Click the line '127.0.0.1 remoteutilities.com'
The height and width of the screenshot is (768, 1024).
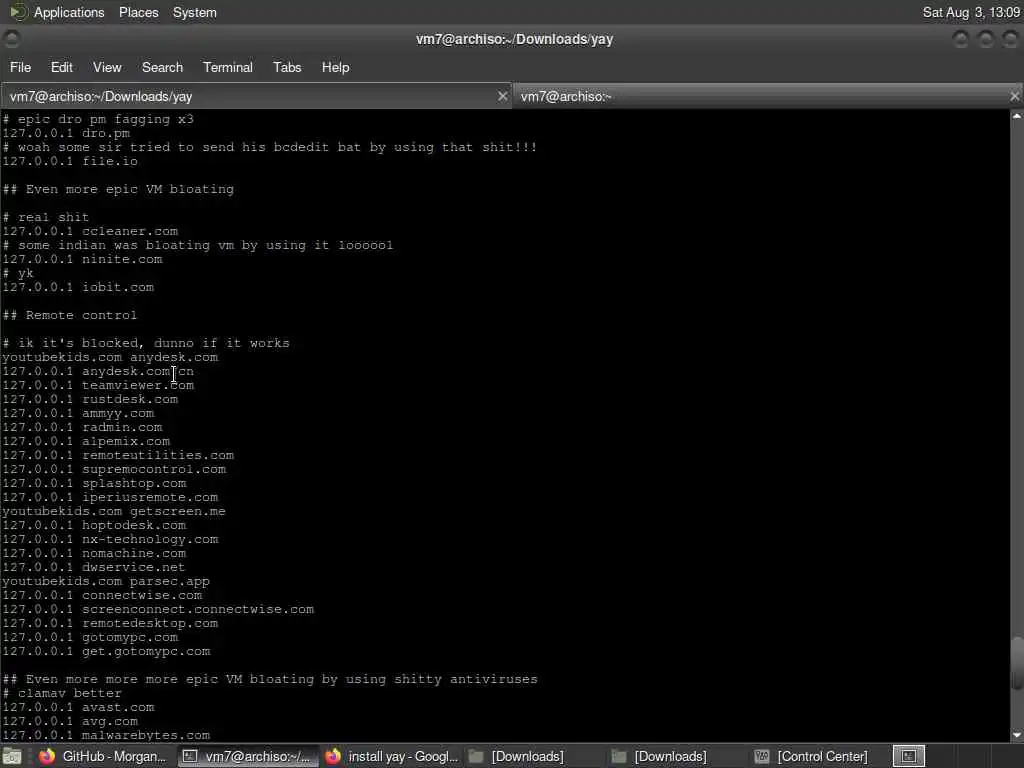(x=118, y=455)
